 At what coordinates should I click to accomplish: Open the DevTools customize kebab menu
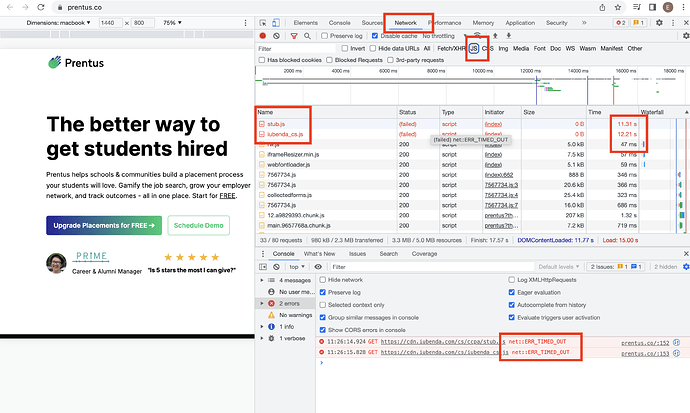[673, 22]
